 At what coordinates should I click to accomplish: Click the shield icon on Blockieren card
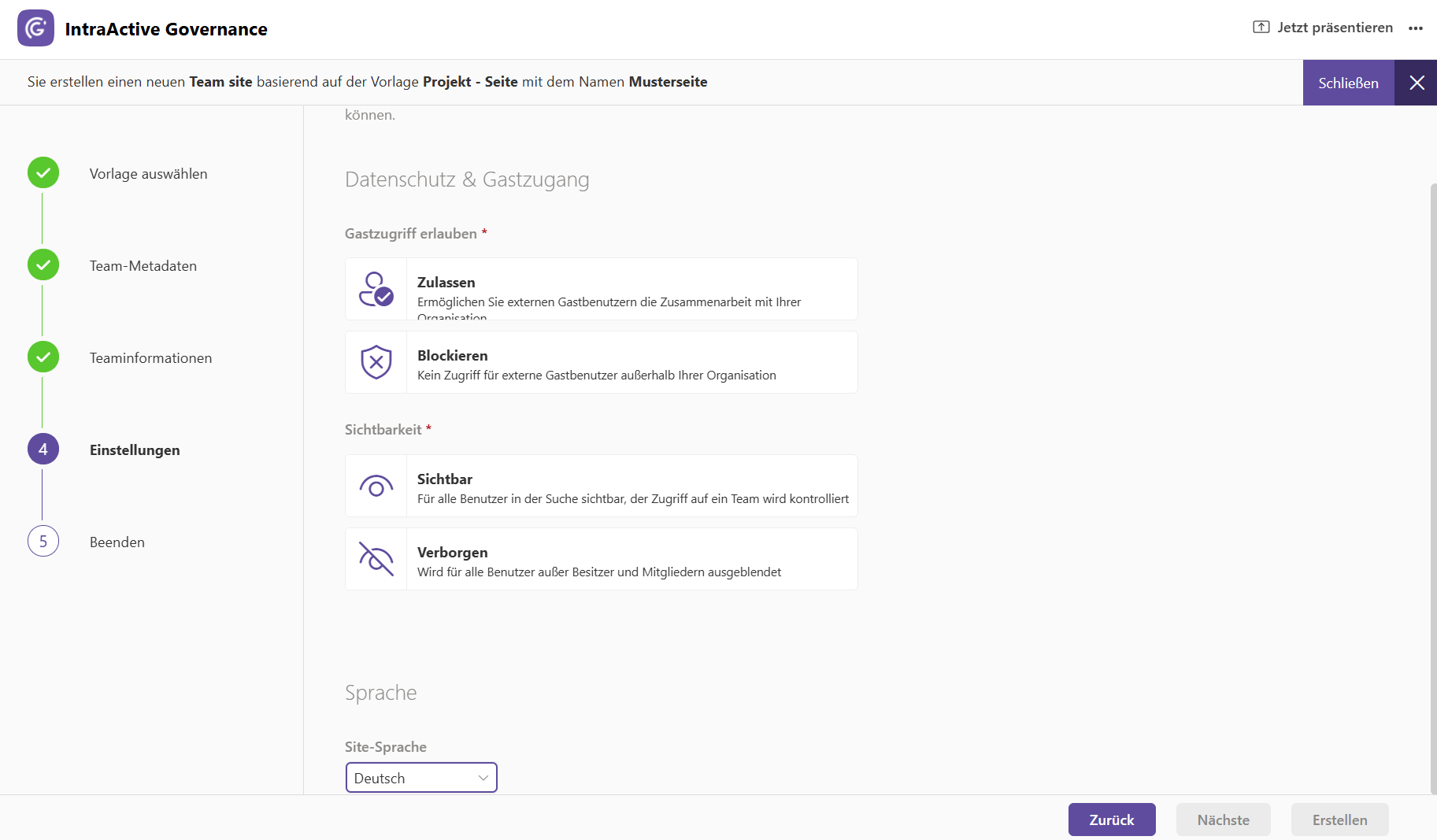point(376,362)
